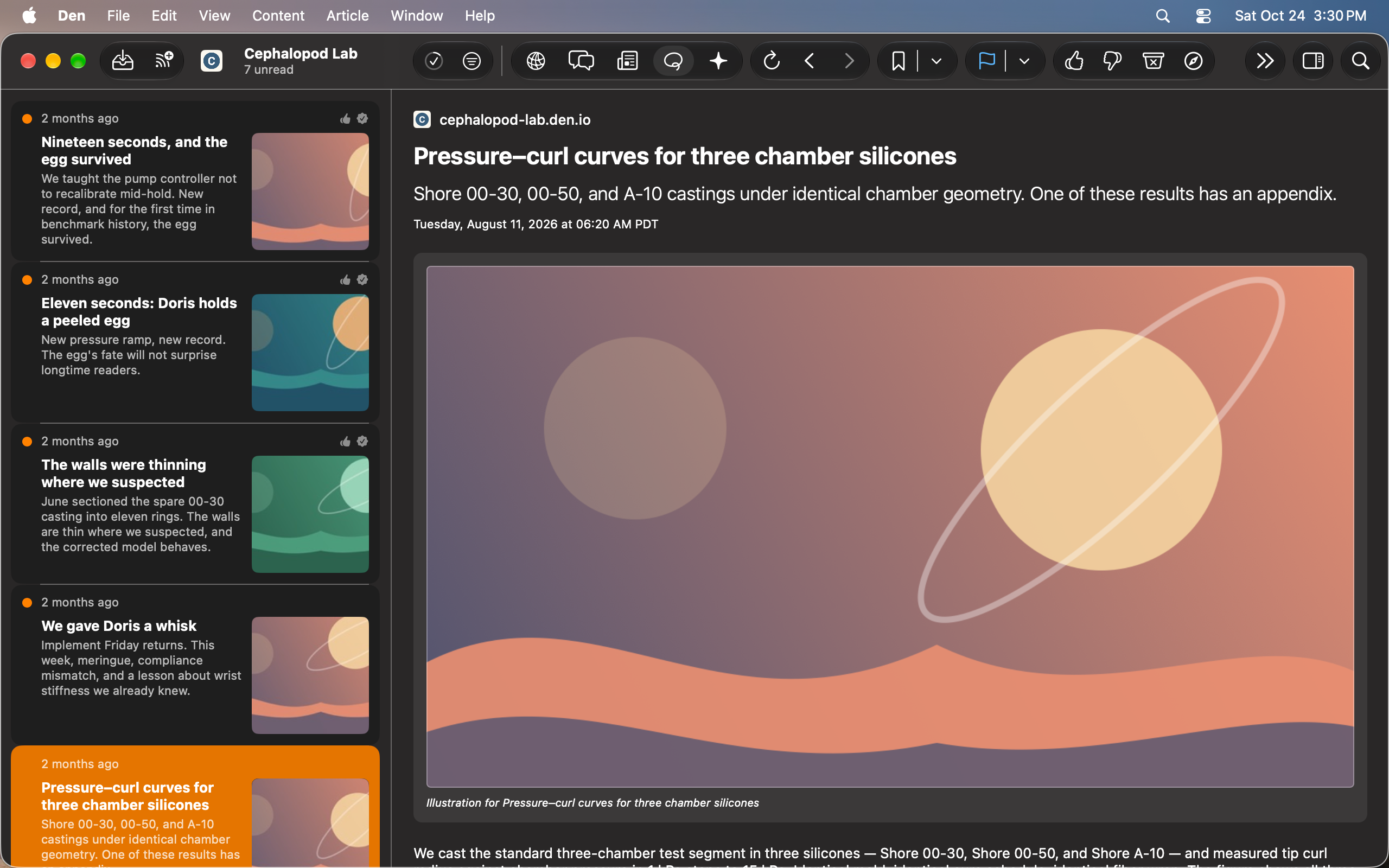This screenshot has width=1389, height=868.
Task: Expand the bookmark options dropdown
Action: click(936, 61)
